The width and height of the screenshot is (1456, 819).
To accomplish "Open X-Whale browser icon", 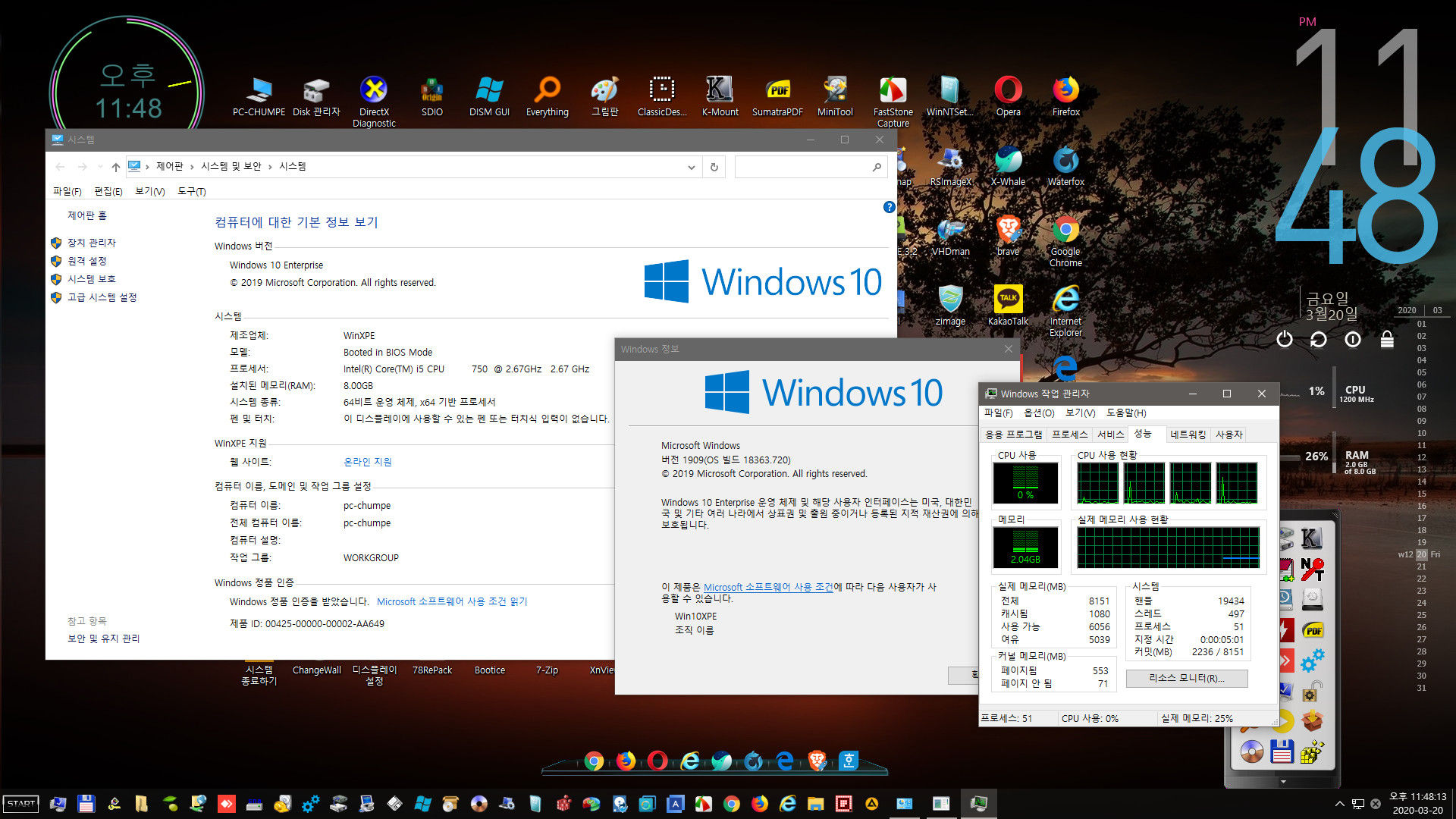I will point(1008,167).
